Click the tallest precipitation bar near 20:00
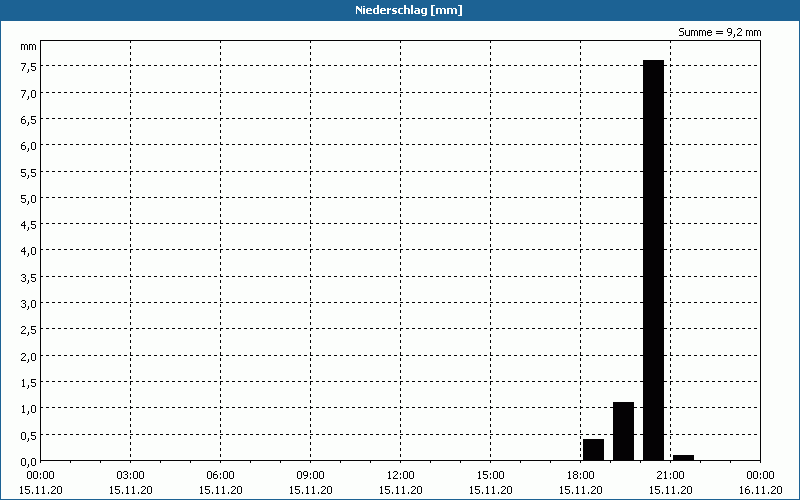Screen dimensions: 800x500 (x=653, y=260)
